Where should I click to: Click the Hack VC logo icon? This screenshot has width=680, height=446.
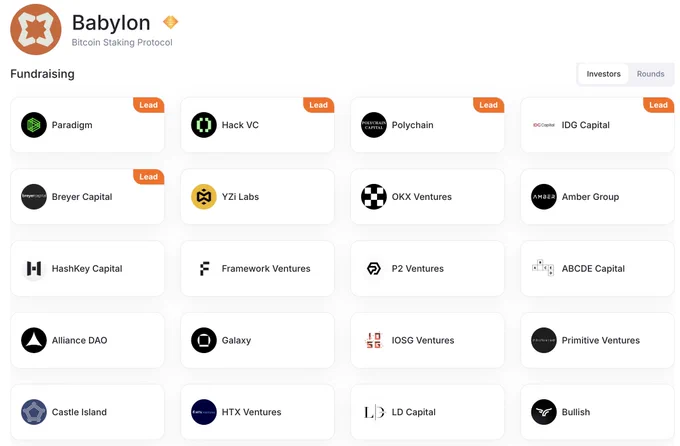[204, 125]
